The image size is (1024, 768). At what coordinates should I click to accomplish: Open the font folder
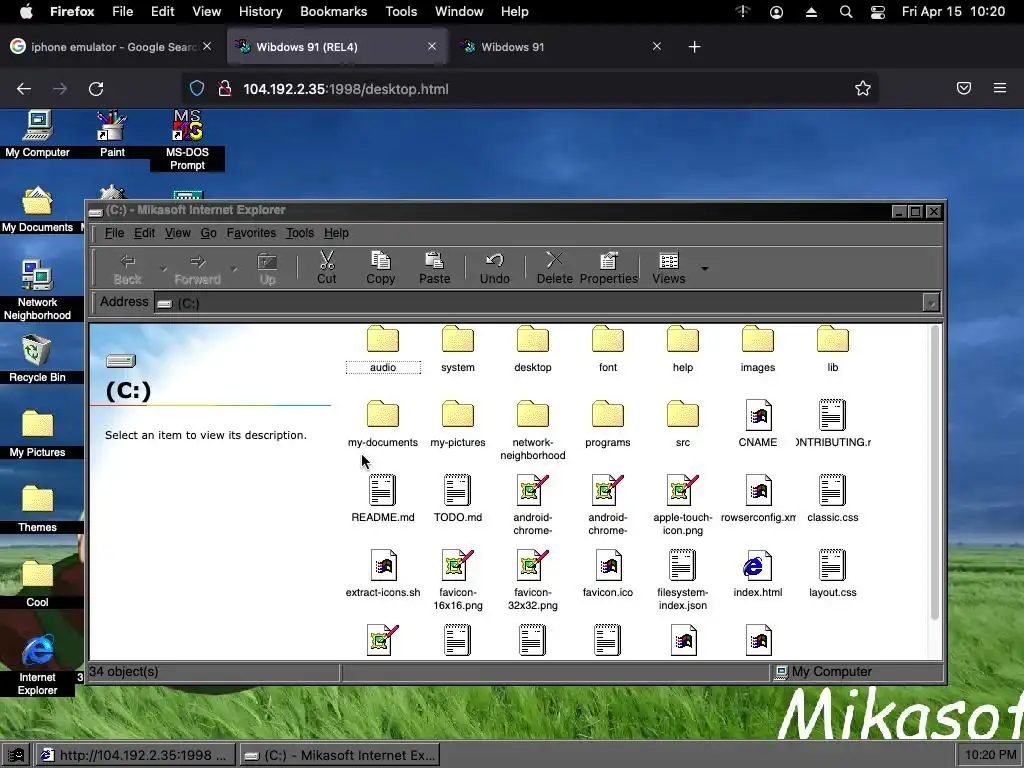pyautogui.click(x=607, y=349)
